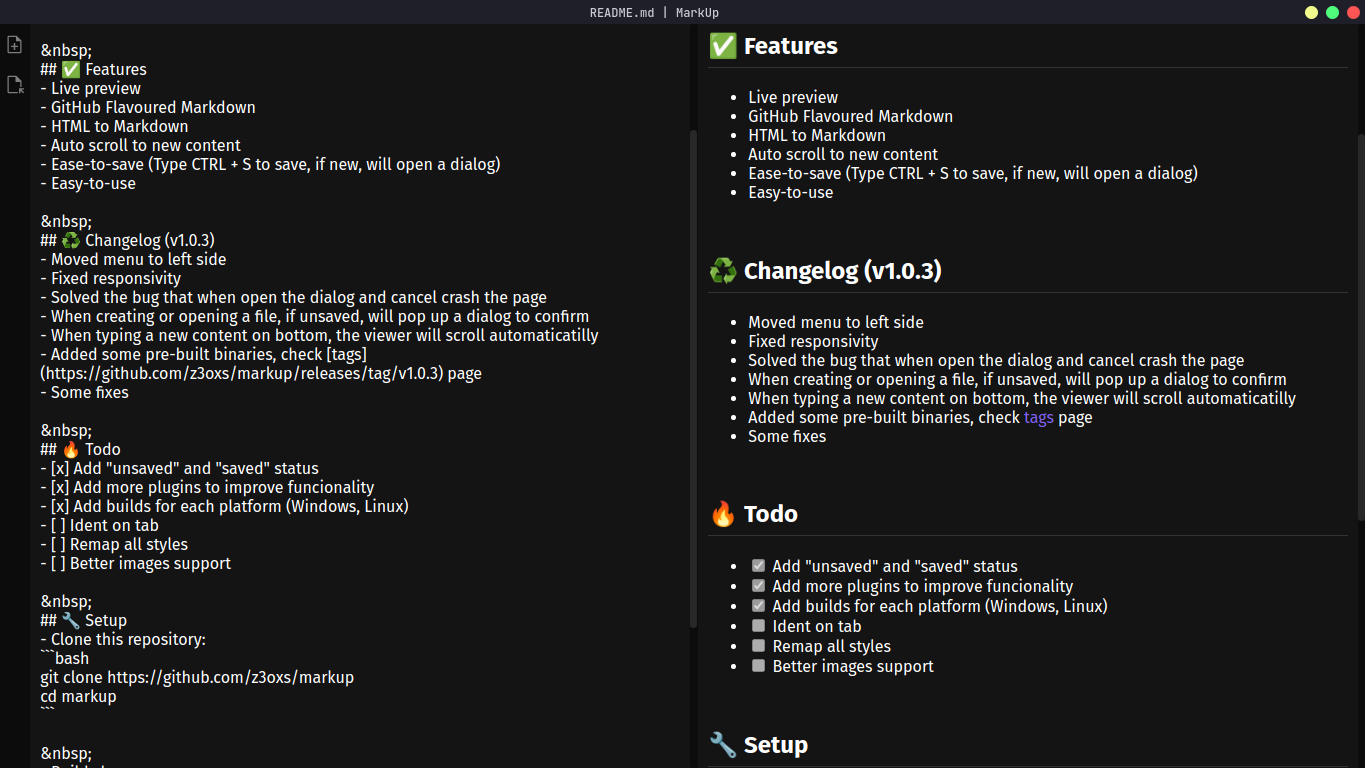Click '- GitHub Flavoured Markdown' line in editor
The image size is (1365, 768).
point(148,107)
